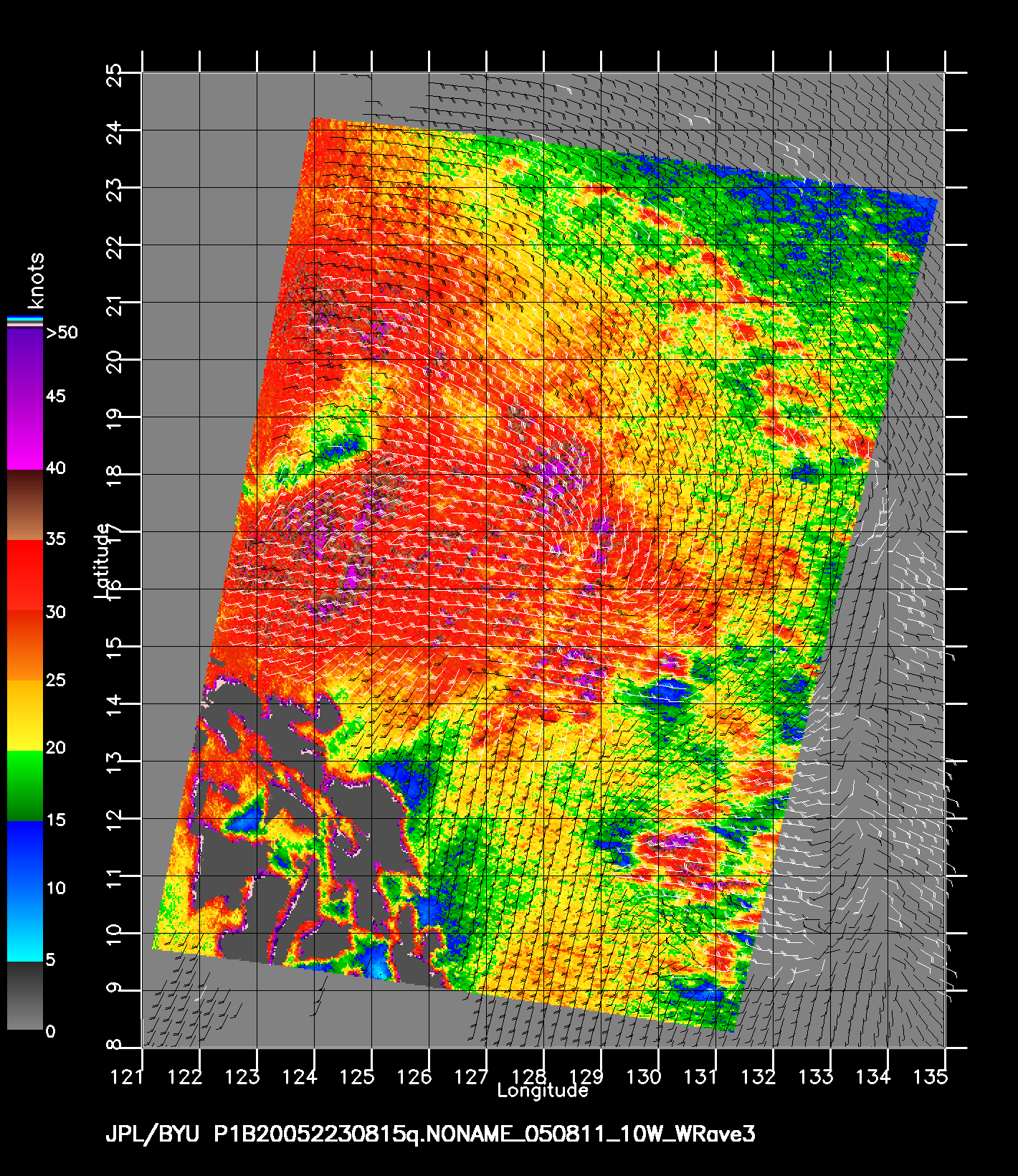Click longitude tick label "130"
1018x1176 pixels.
click(x=644, y=1076)
